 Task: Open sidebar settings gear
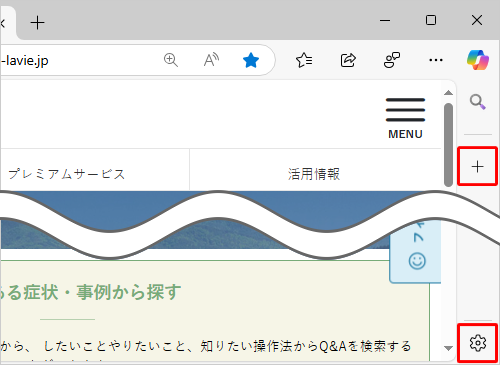[478, 343]
